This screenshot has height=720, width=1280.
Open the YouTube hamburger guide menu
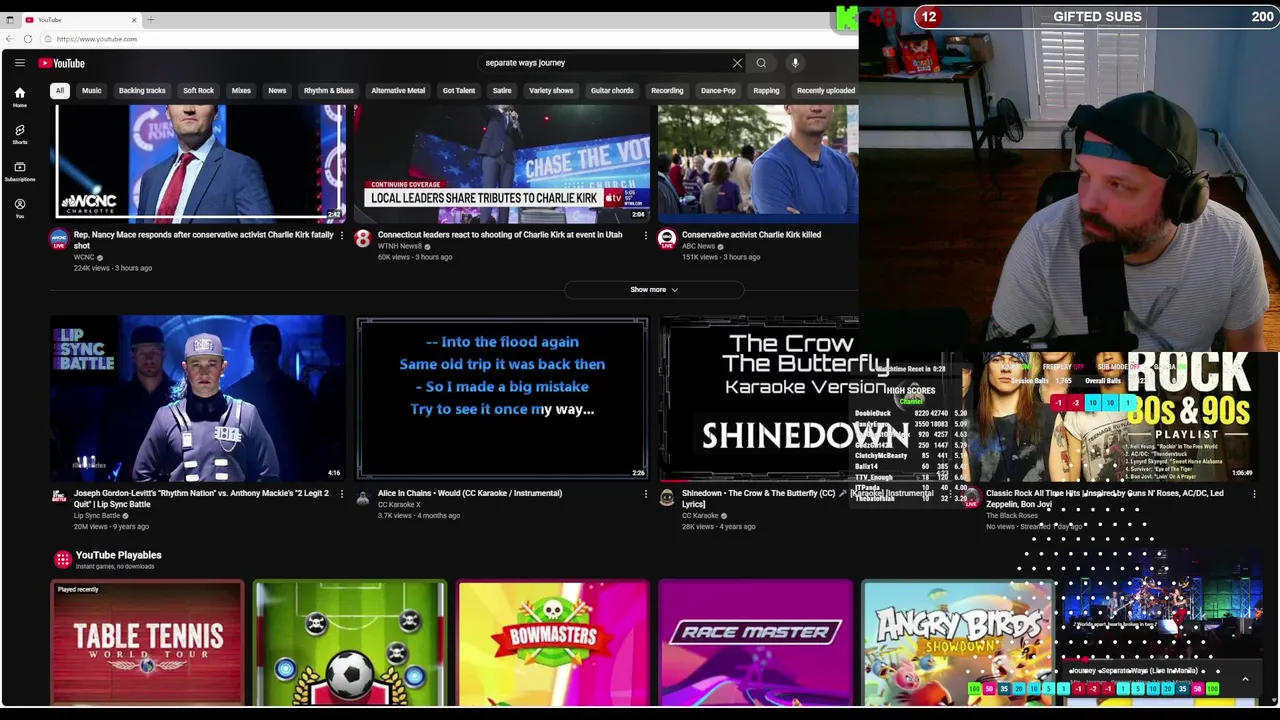19,63
